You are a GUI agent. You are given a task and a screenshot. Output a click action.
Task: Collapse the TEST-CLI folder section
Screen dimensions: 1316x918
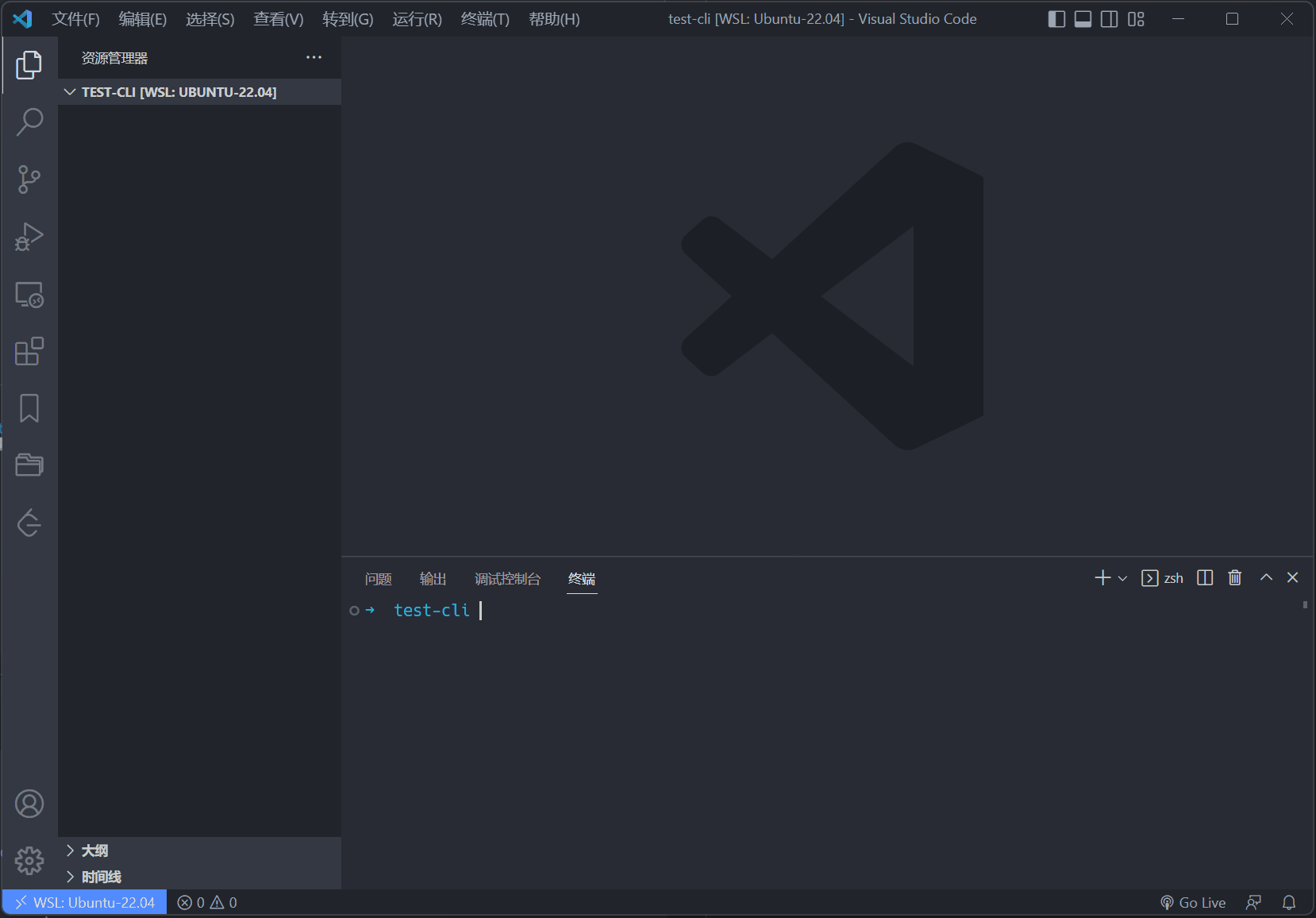pyautogui.click(x=199, y=92)
